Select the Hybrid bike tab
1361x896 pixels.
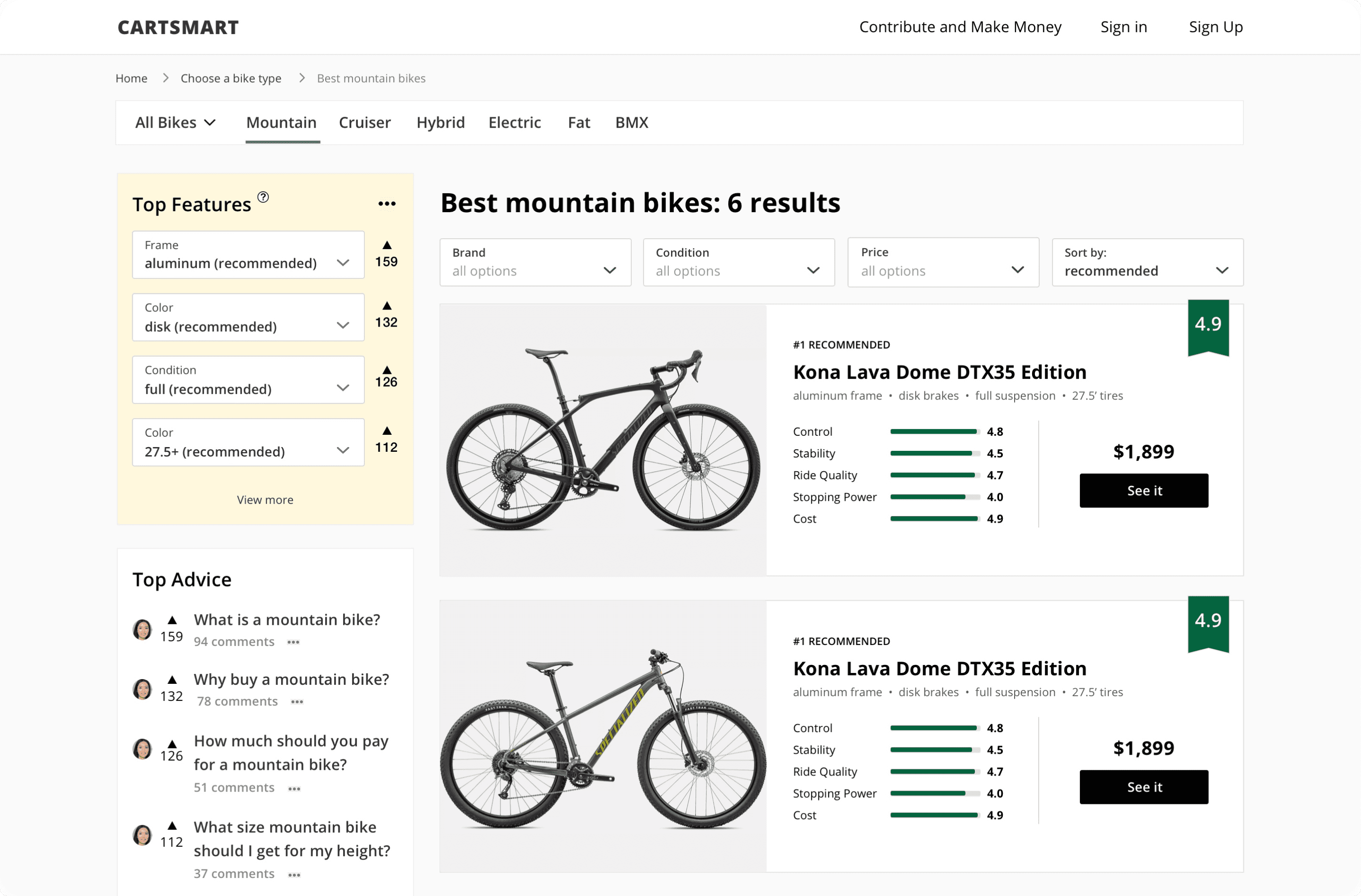point(440,123)
